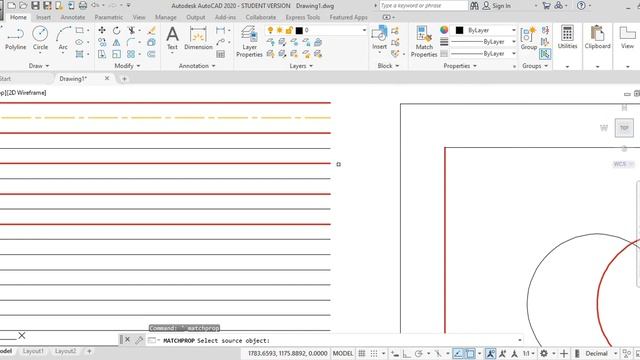Activate the Rotate tool
Viewport: 640px width, 360px height.
pyautogui.click(x=116, y=30)
